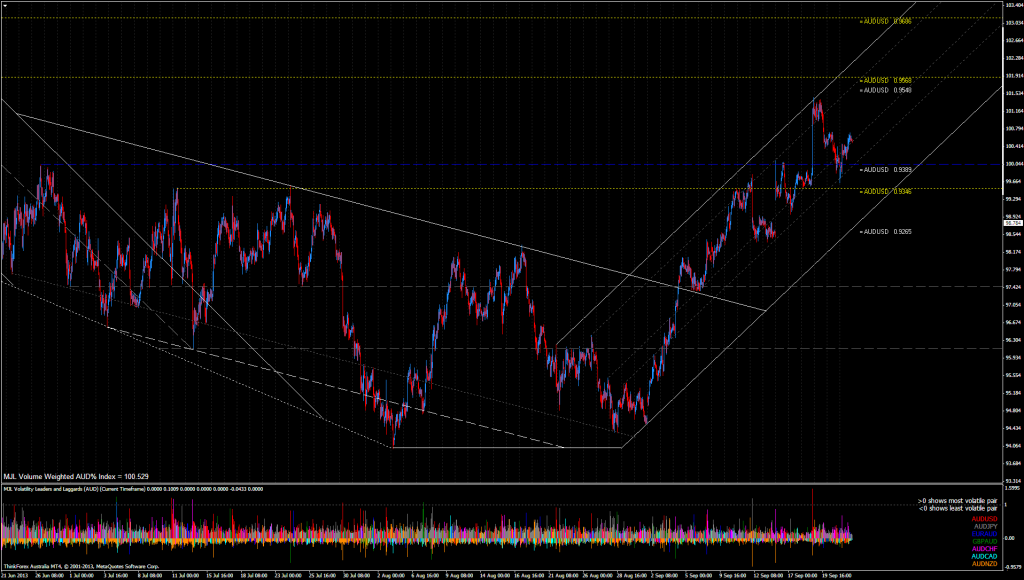
Task: Select the AUDJPY legend entry
Action: [985, 526]
